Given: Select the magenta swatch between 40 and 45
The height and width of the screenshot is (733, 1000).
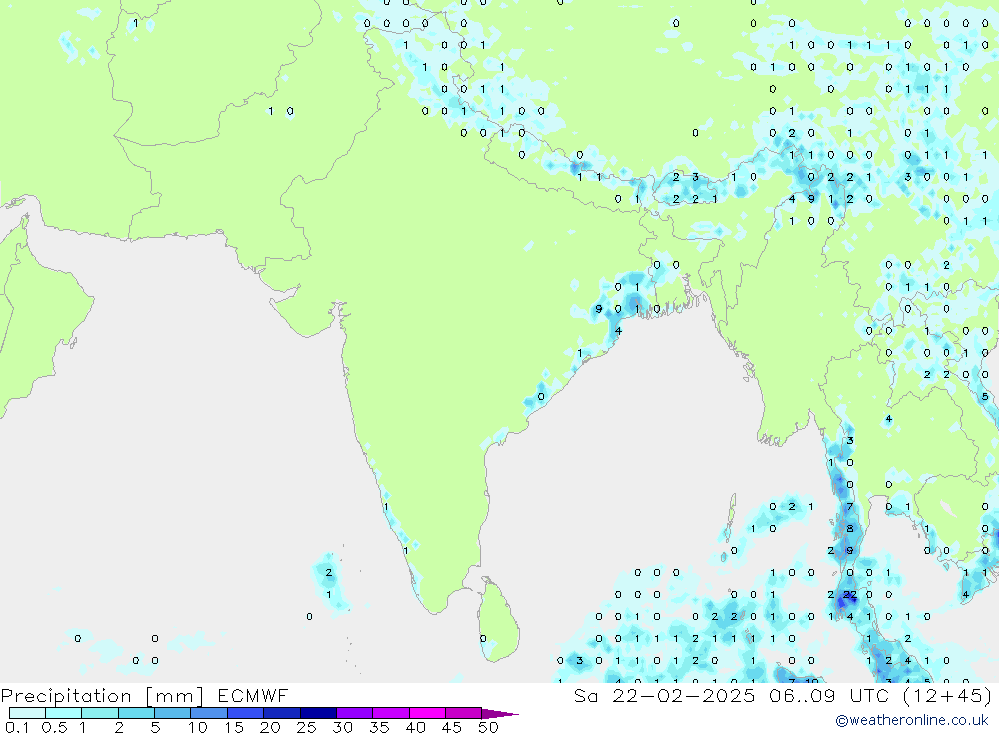Looking at the screenshot, I should 427,713.
